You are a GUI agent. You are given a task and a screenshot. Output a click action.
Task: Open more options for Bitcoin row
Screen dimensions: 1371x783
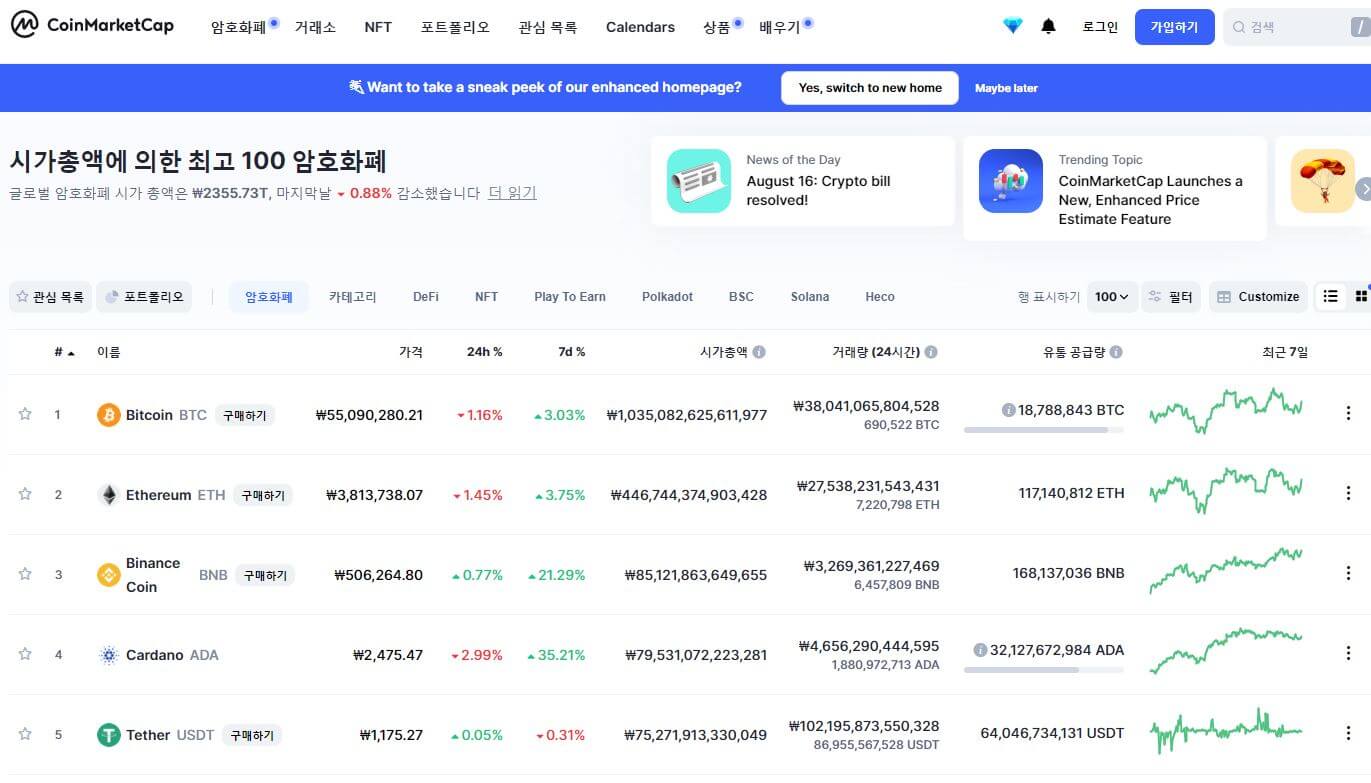(1348, 413)
